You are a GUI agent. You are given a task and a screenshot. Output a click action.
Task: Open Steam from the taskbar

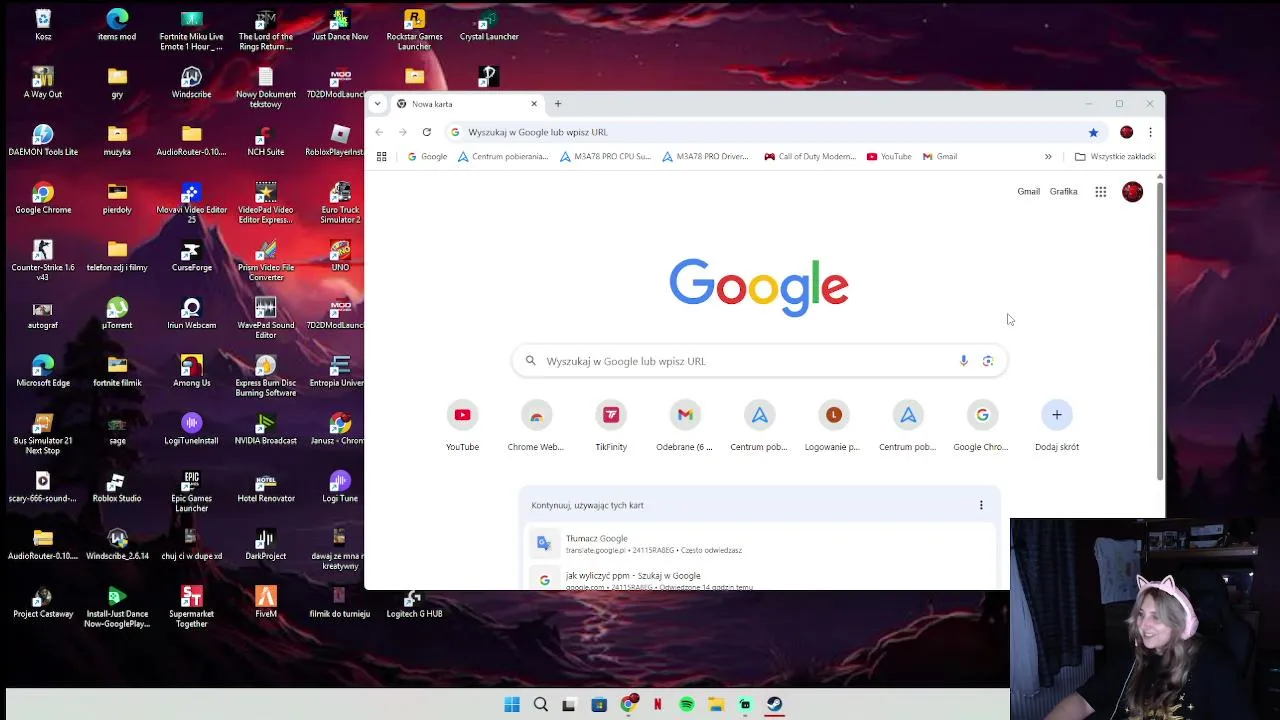coord(774,705)
